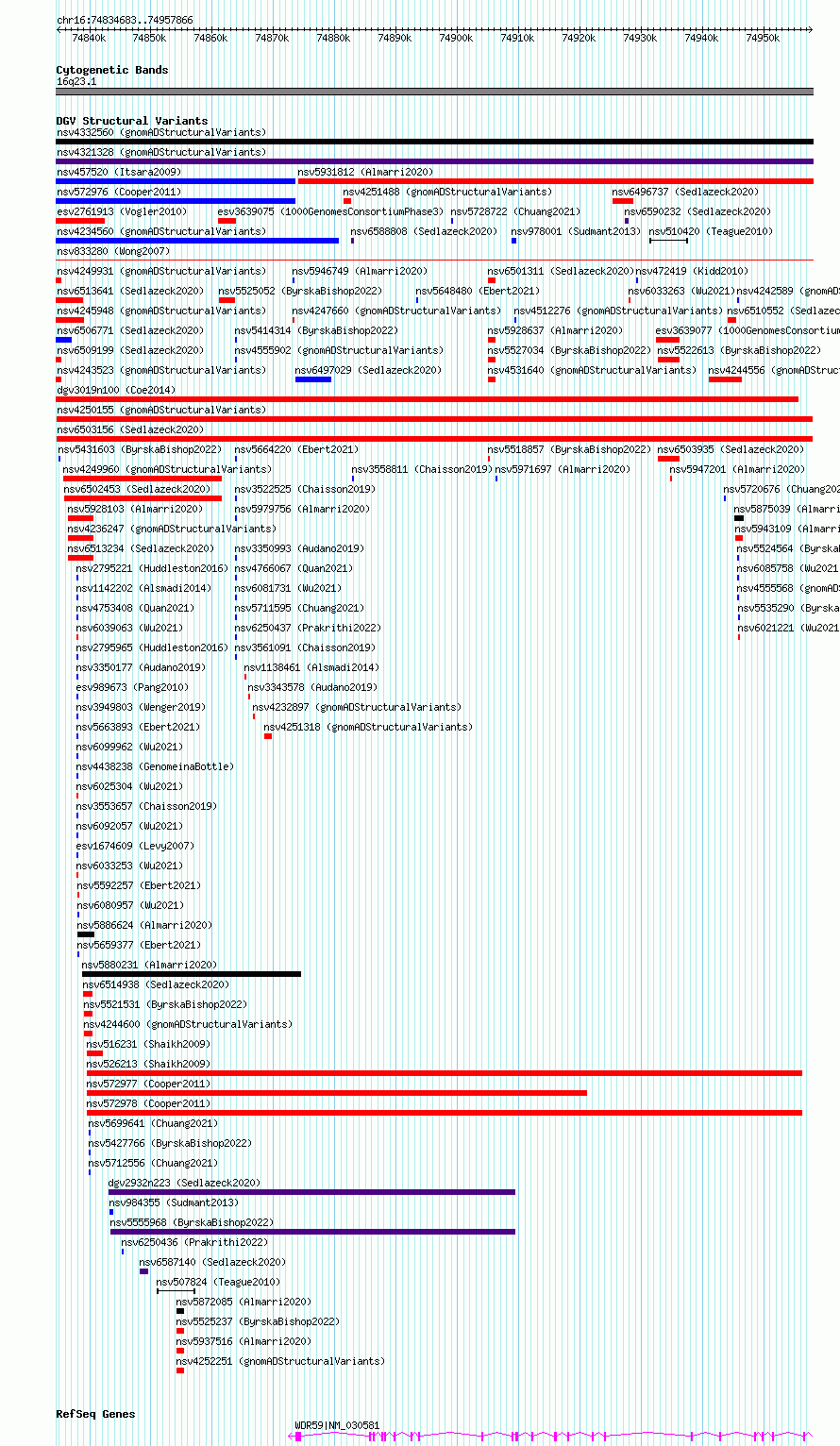
Task: Open nsv4512276 gnomAD variant label
Action: tap(618, 311)
